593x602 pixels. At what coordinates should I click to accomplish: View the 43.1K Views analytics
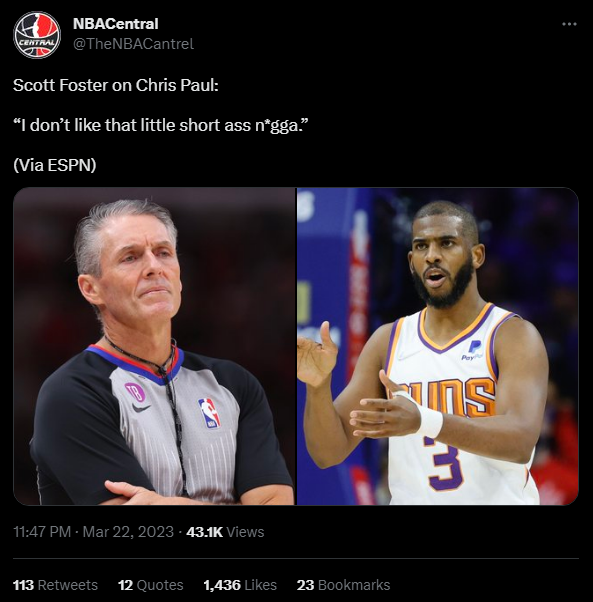(225, 532)
